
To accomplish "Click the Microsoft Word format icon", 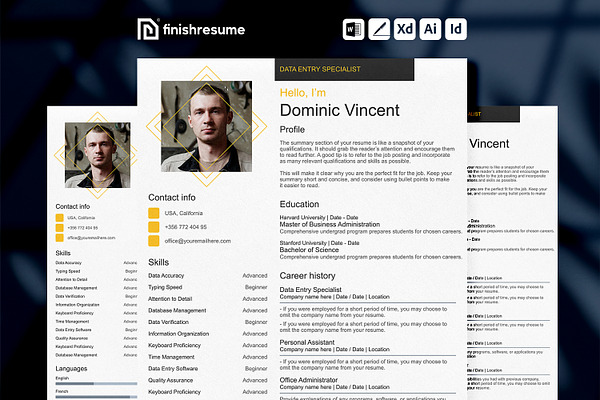I will [x=353, y=29].
